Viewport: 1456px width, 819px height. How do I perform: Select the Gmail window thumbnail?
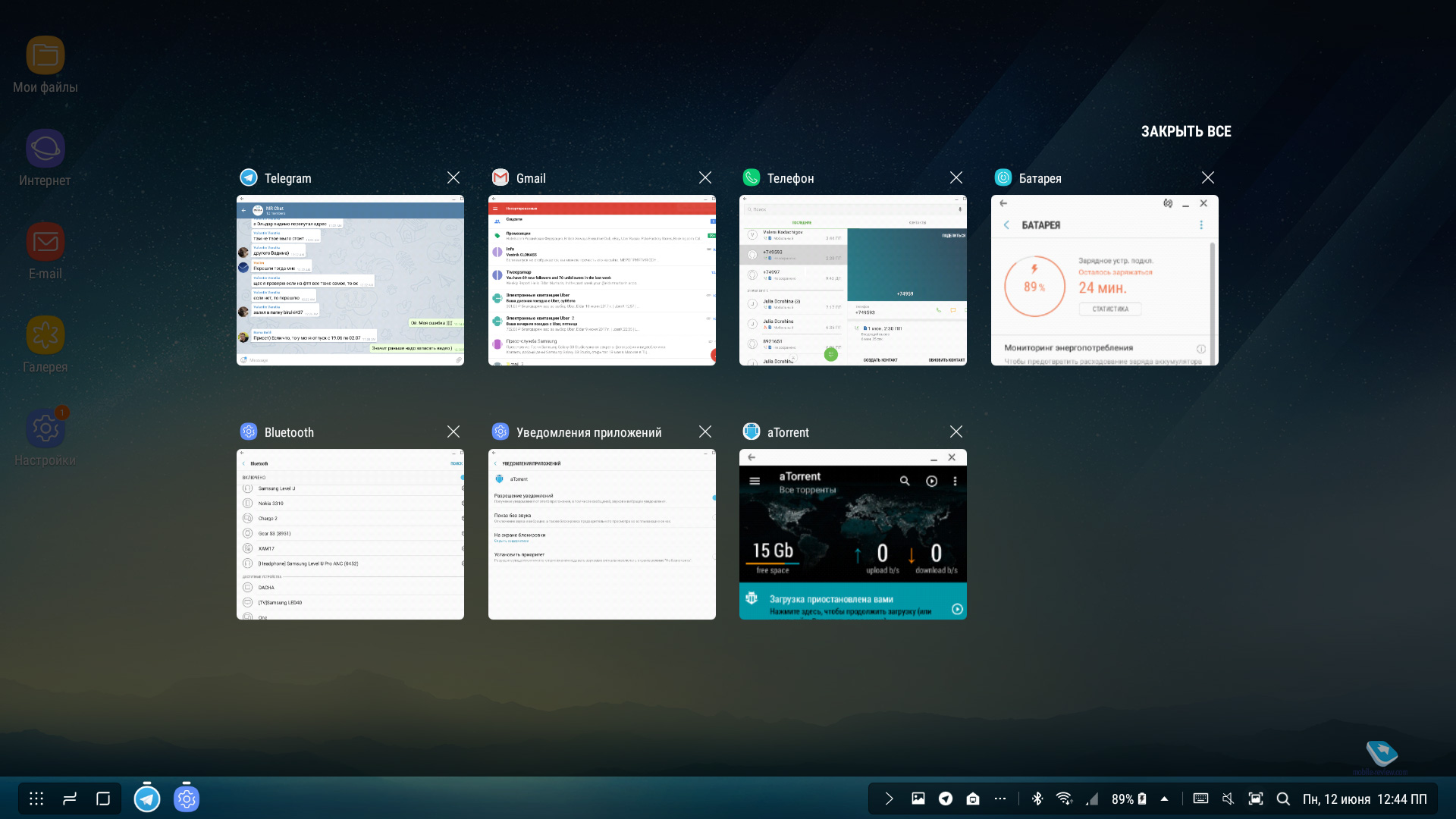(x=602, y=281)
